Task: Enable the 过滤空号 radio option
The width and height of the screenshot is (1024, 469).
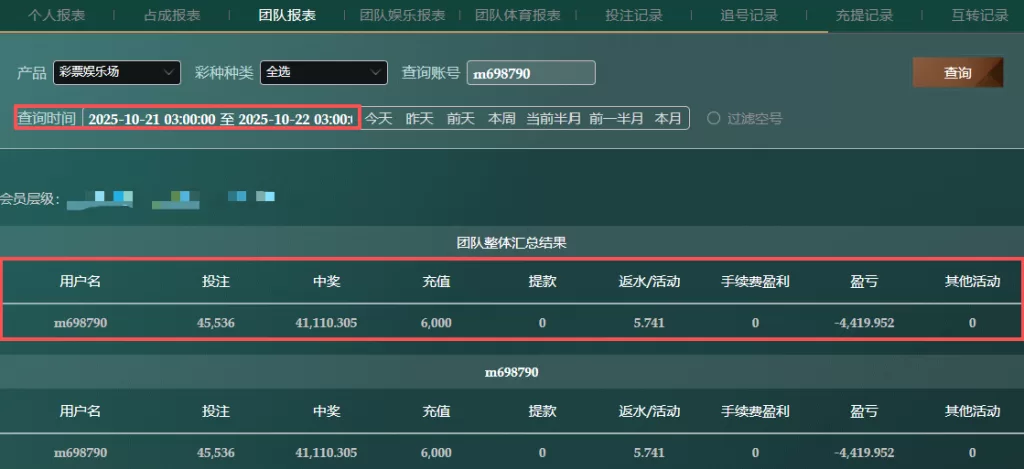Action: 714,118
